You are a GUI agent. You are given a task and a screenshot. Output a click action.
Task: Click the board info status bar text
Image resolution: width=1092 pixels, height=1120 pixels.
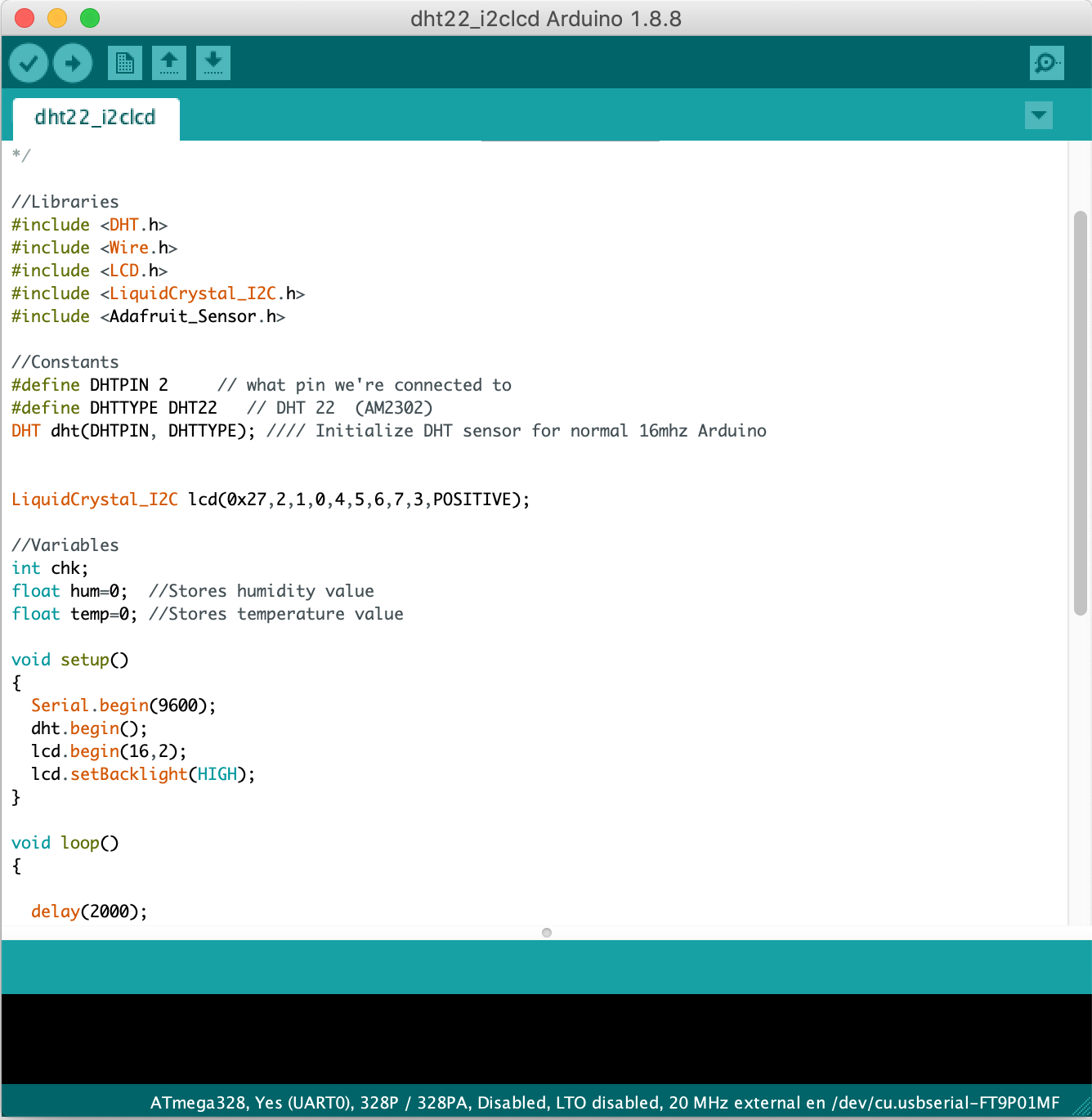point(605,1103)
